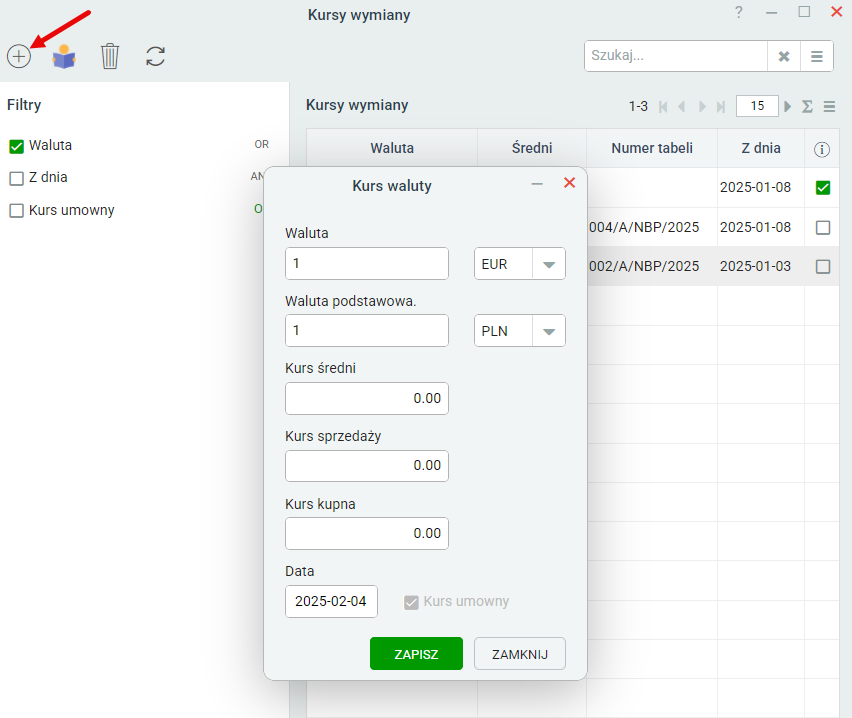This screenshot has height=718, width=852.
Task: Click the Waluta amount input field
Action: point(367,264)
